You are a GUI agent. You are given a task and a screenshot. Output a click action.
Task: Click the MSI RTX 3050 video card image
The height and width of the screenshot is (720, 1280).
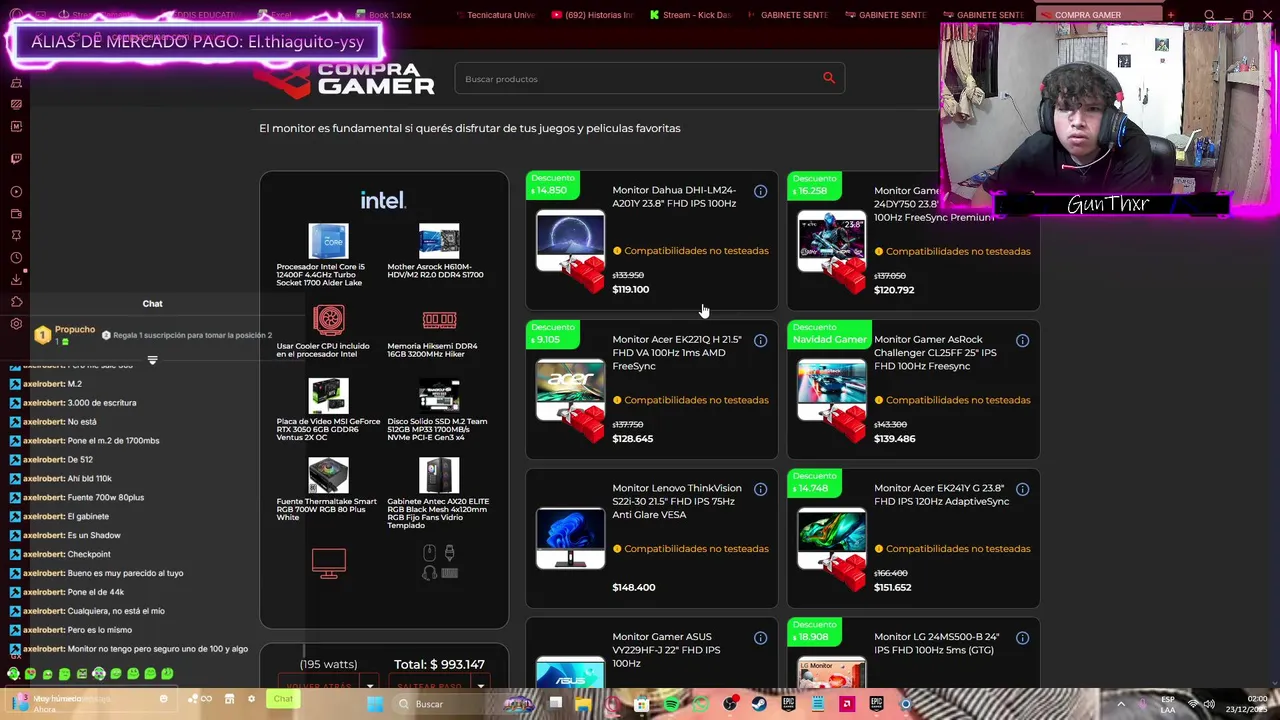click(329, 396)
